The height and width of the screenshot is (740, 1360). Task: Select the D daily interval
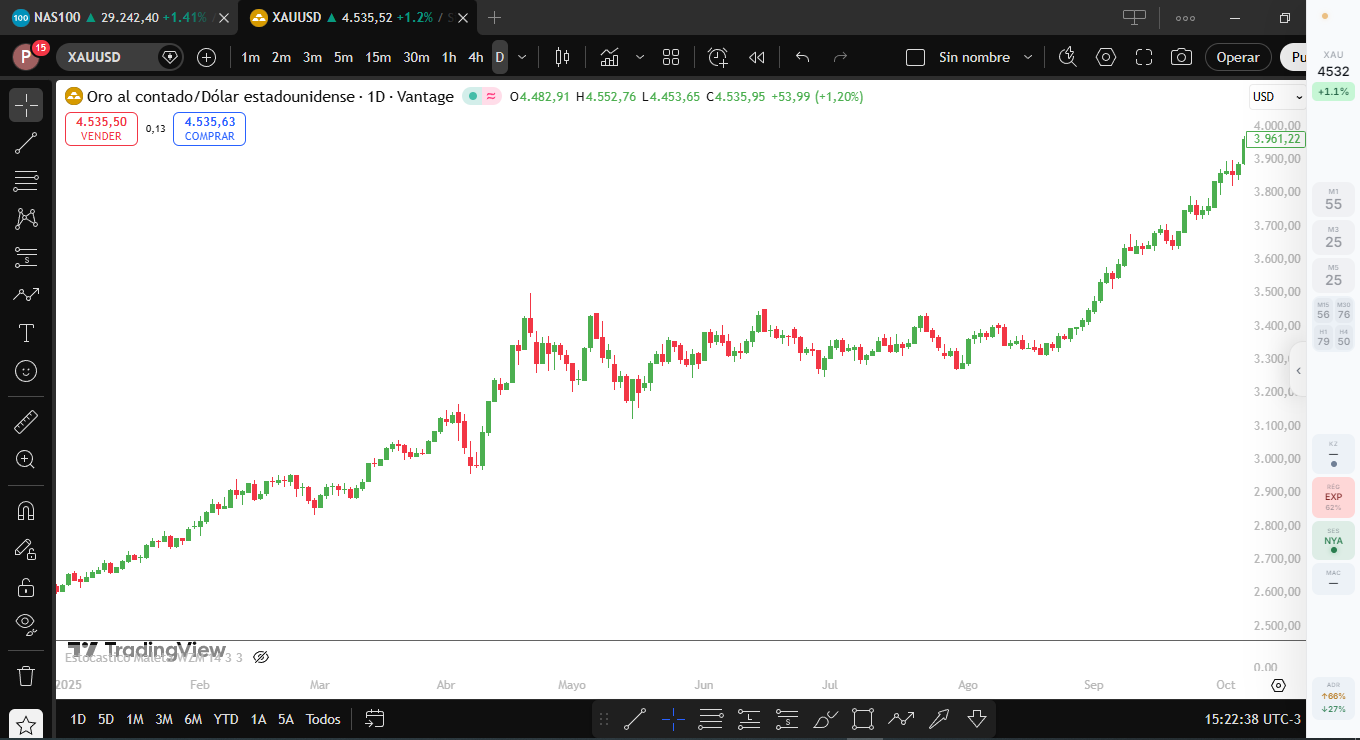pyautogui.click(x=500, y=57)
